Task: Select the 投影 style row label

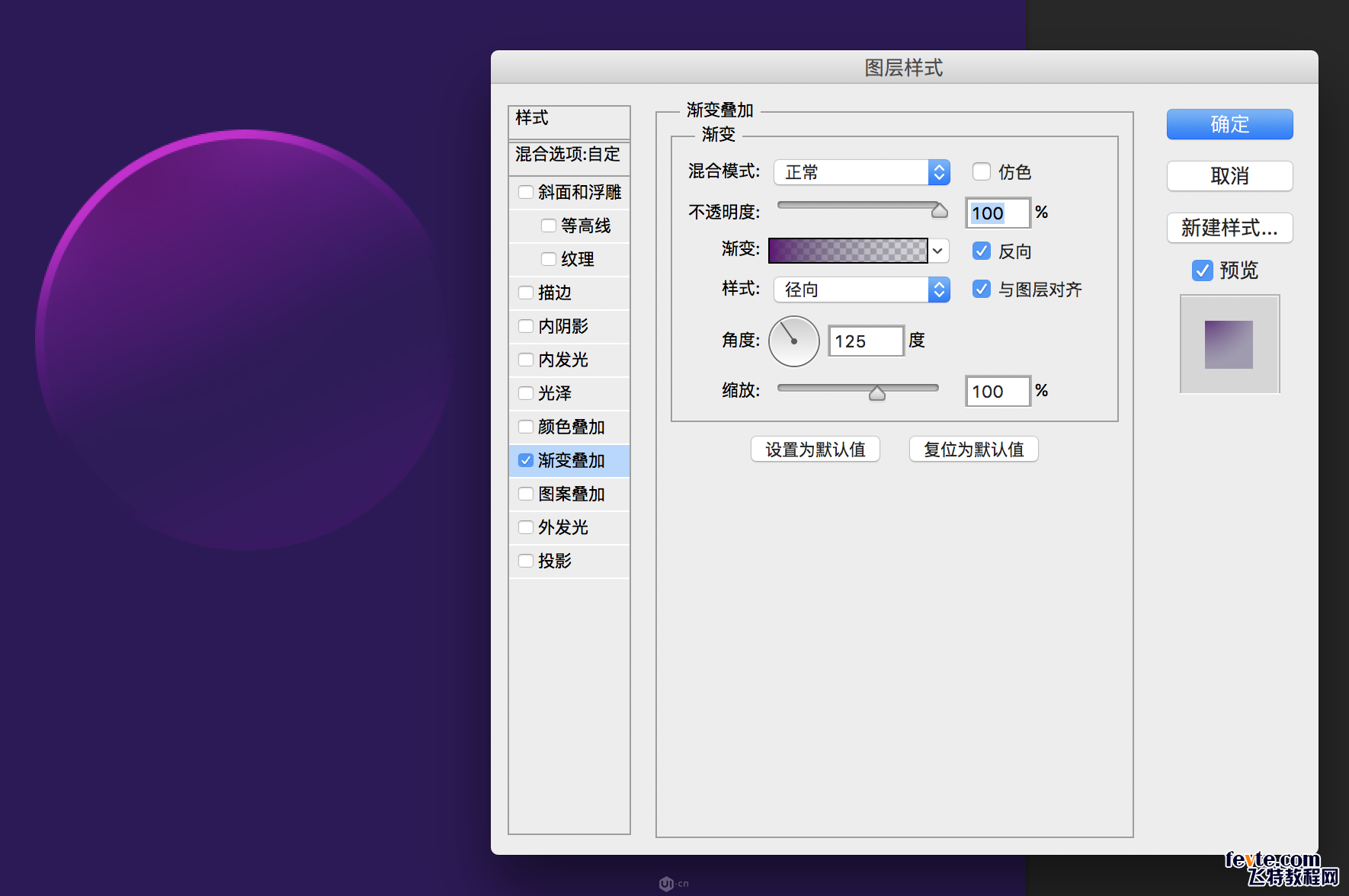Action: [x=555, y=561]
